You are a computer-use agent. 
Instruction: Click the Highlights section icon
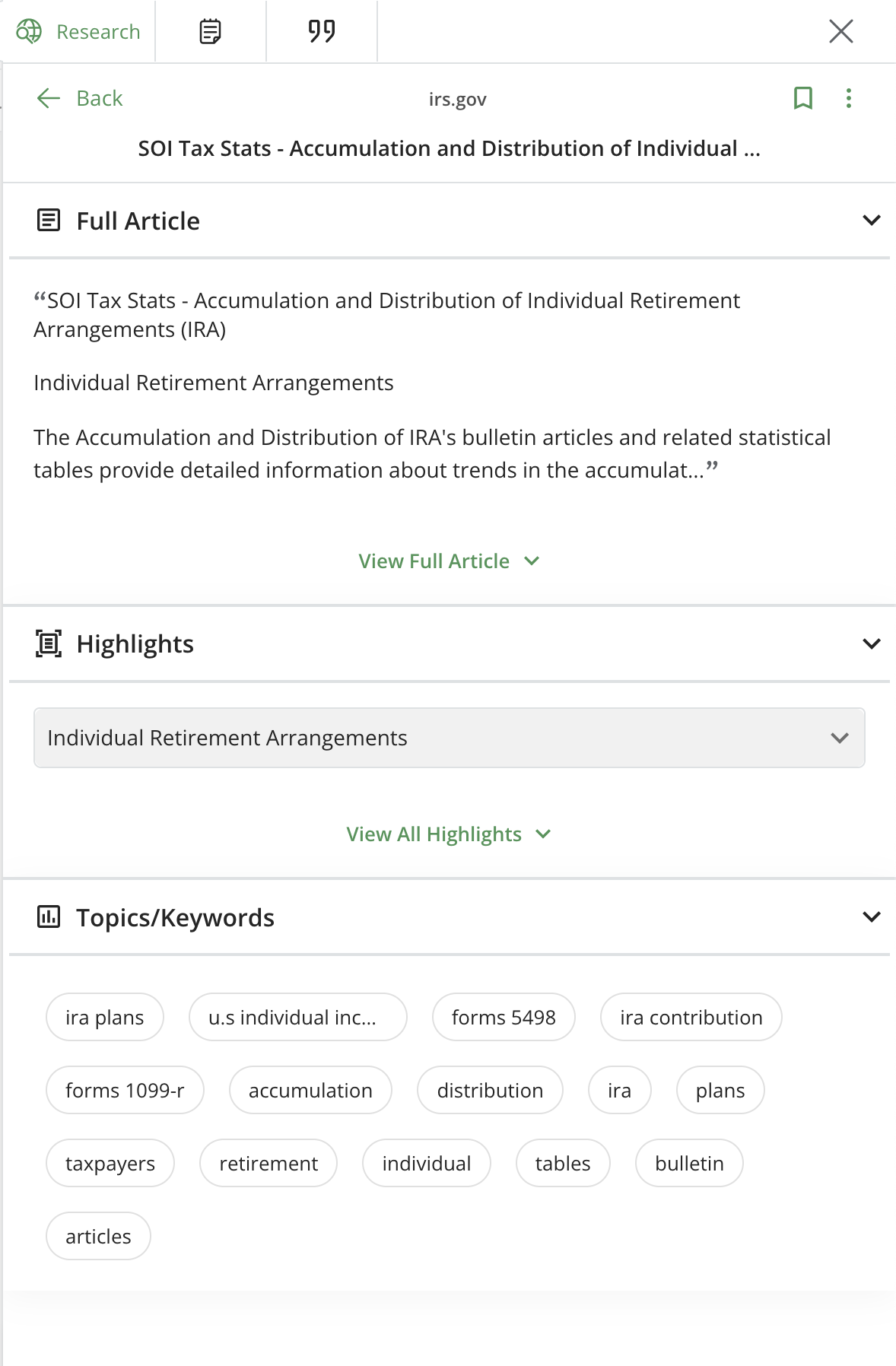tap(49, 643)
